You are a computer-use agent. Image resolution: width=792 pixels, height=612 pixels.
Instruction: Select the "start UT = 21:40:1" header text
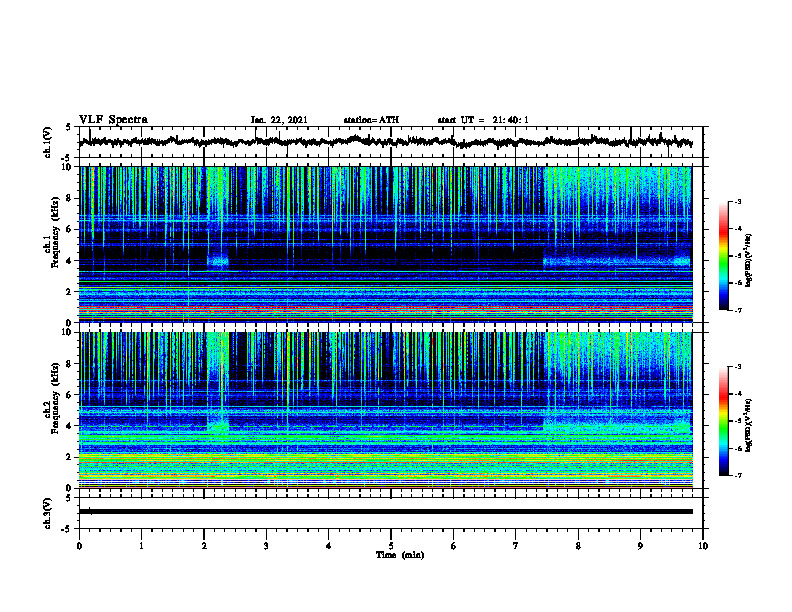tap(483, 120)
